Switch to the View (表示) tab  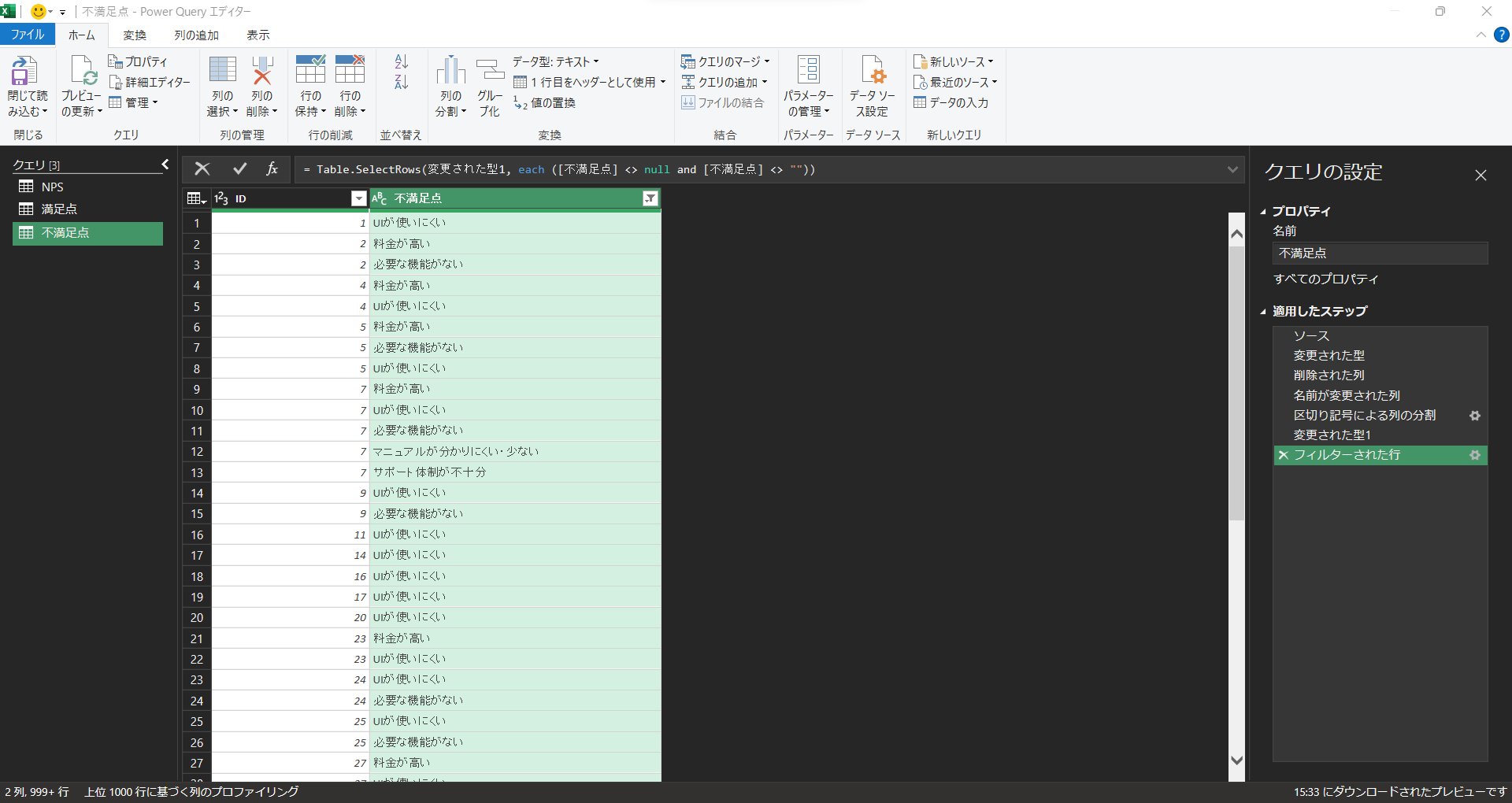point(258,35)
